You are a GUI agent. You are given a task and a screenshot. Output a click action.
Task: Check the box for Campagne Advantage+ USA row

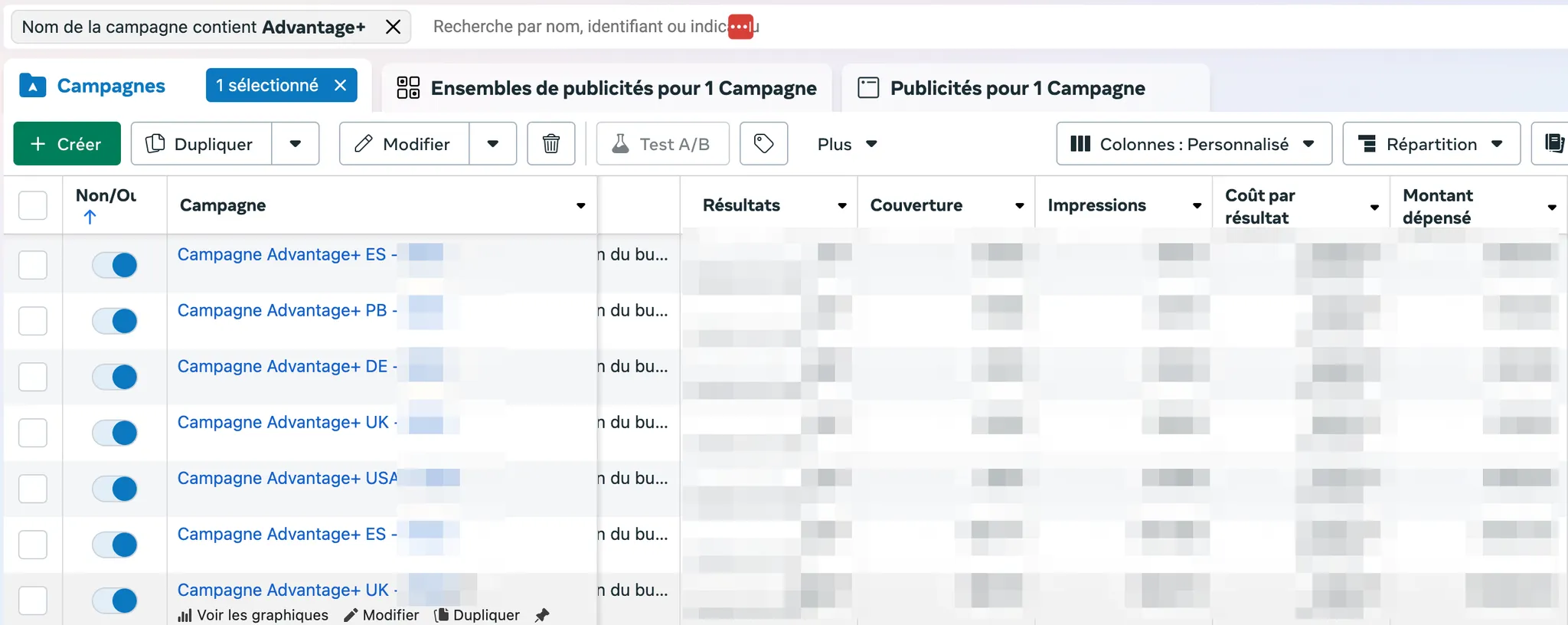click(x=33, y=489)
